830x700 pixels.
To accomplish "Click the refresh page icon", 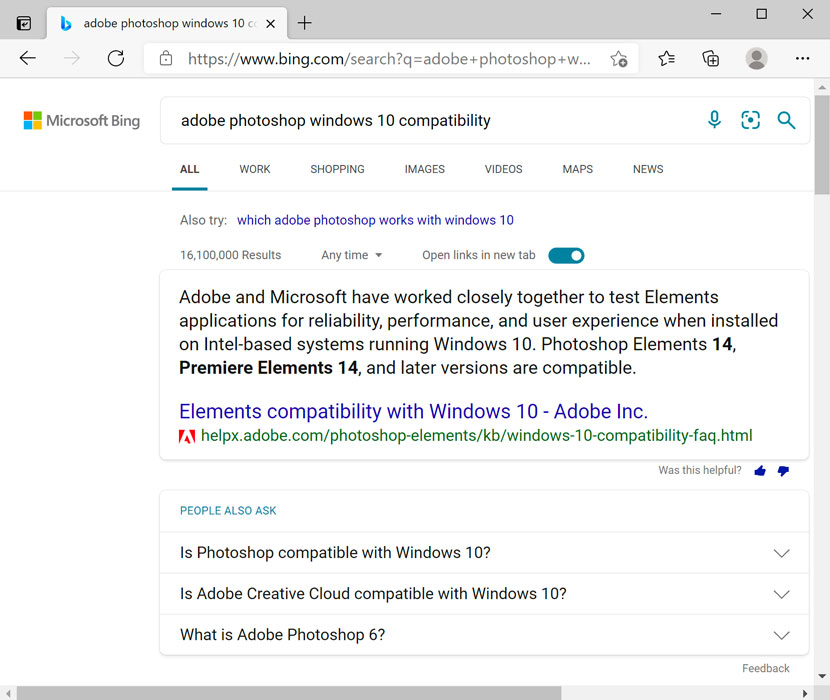I will click(x=115, y=58).
